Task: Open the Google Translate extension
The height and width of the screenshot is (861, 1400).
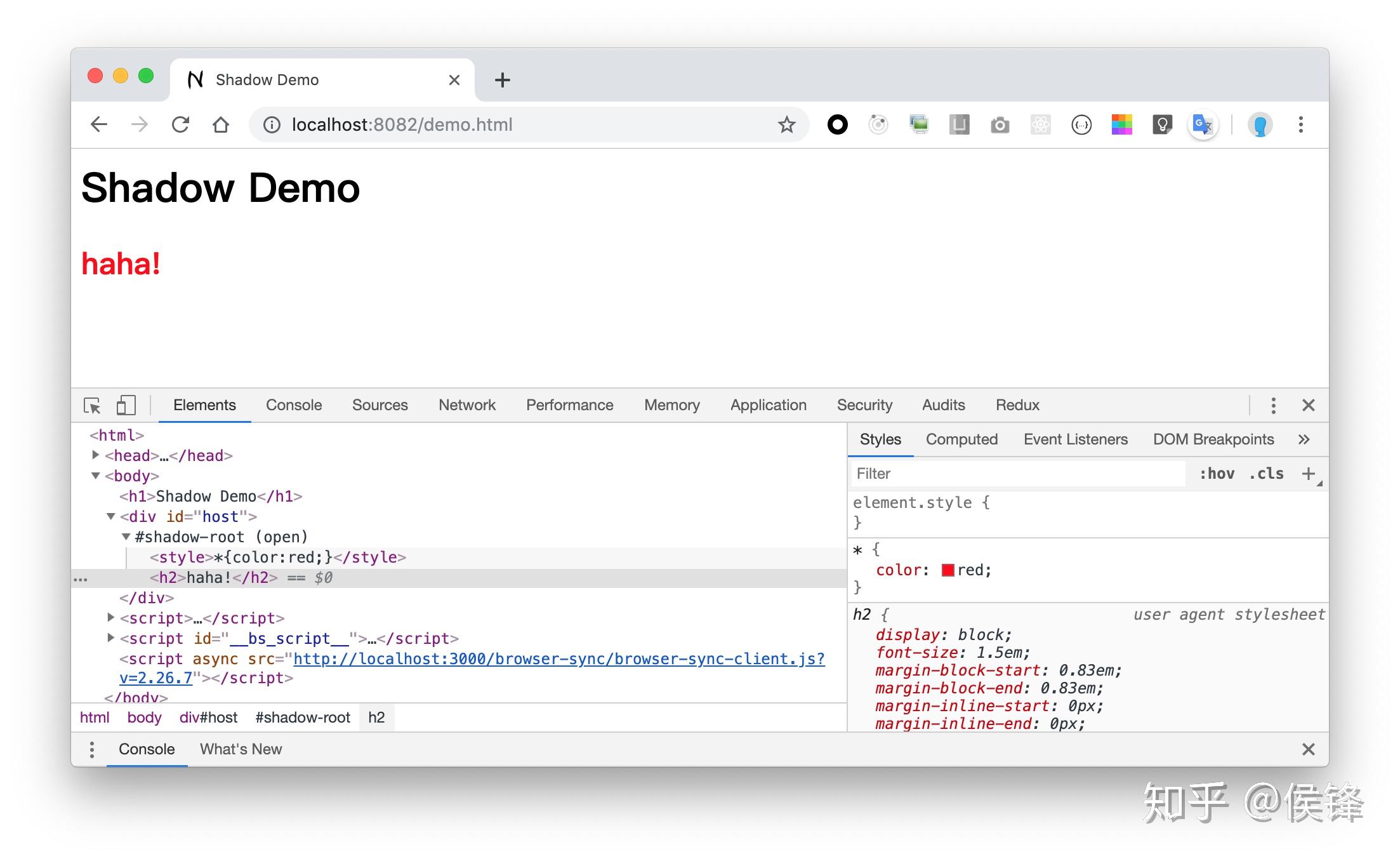Action: (x=1201, y=124)
